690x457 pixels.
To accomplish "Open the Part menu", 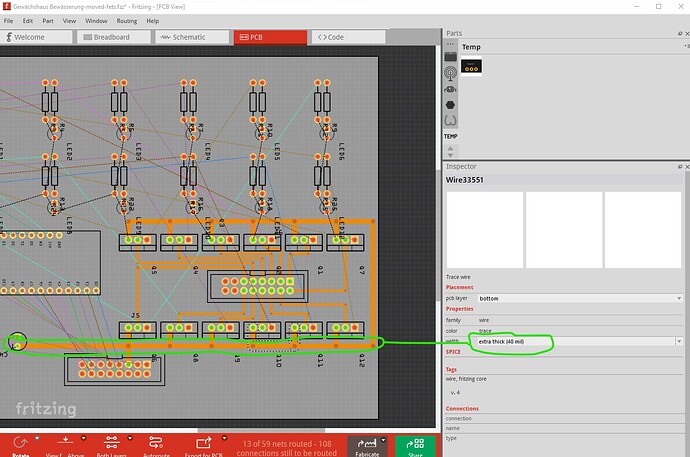I will coord(48,21).
